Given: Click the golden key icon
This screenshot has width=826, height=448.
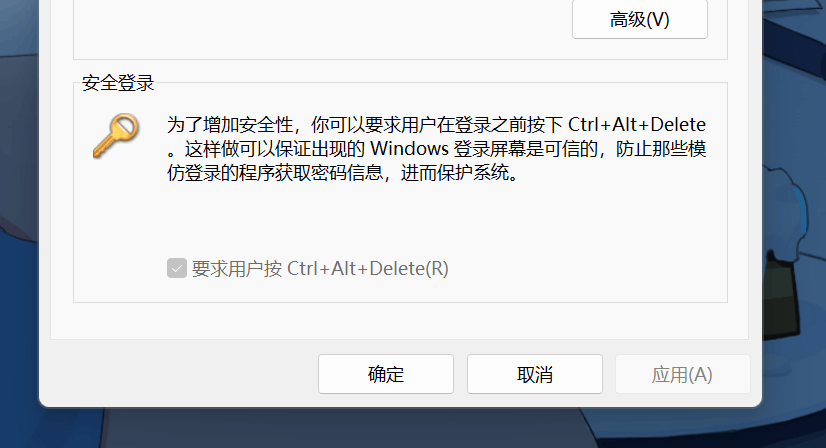Looking at the screenshot, I should coord(116,135).
